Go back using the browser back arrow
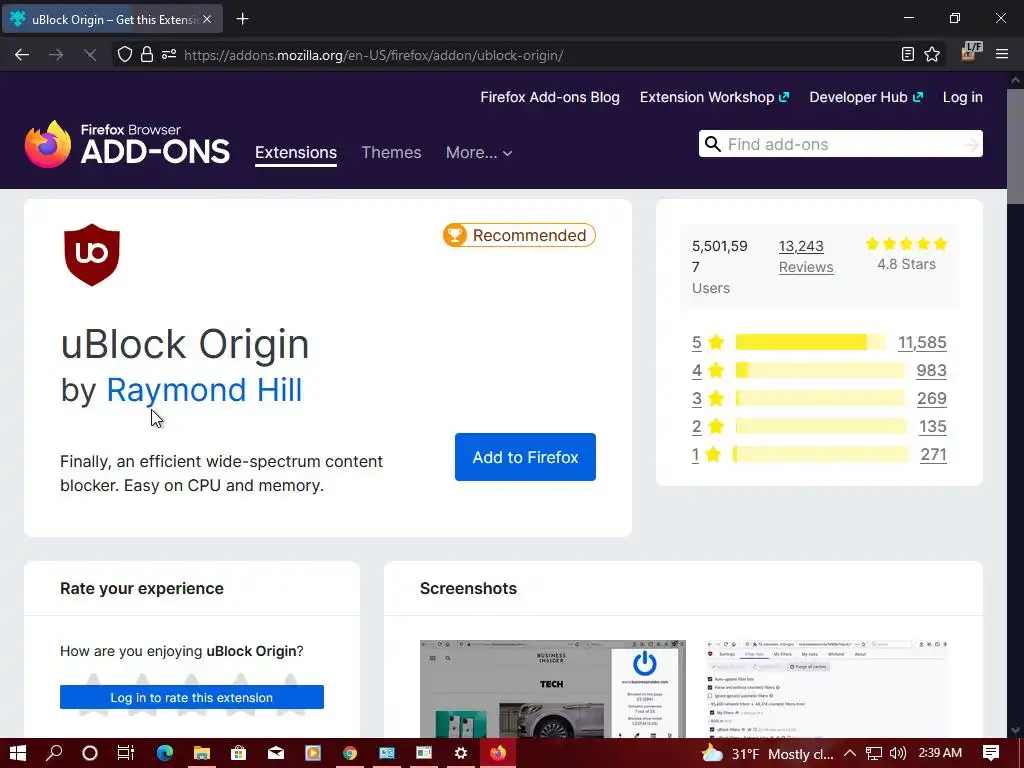The height and width of the screenshot is (768, 1024). point(22,55)
